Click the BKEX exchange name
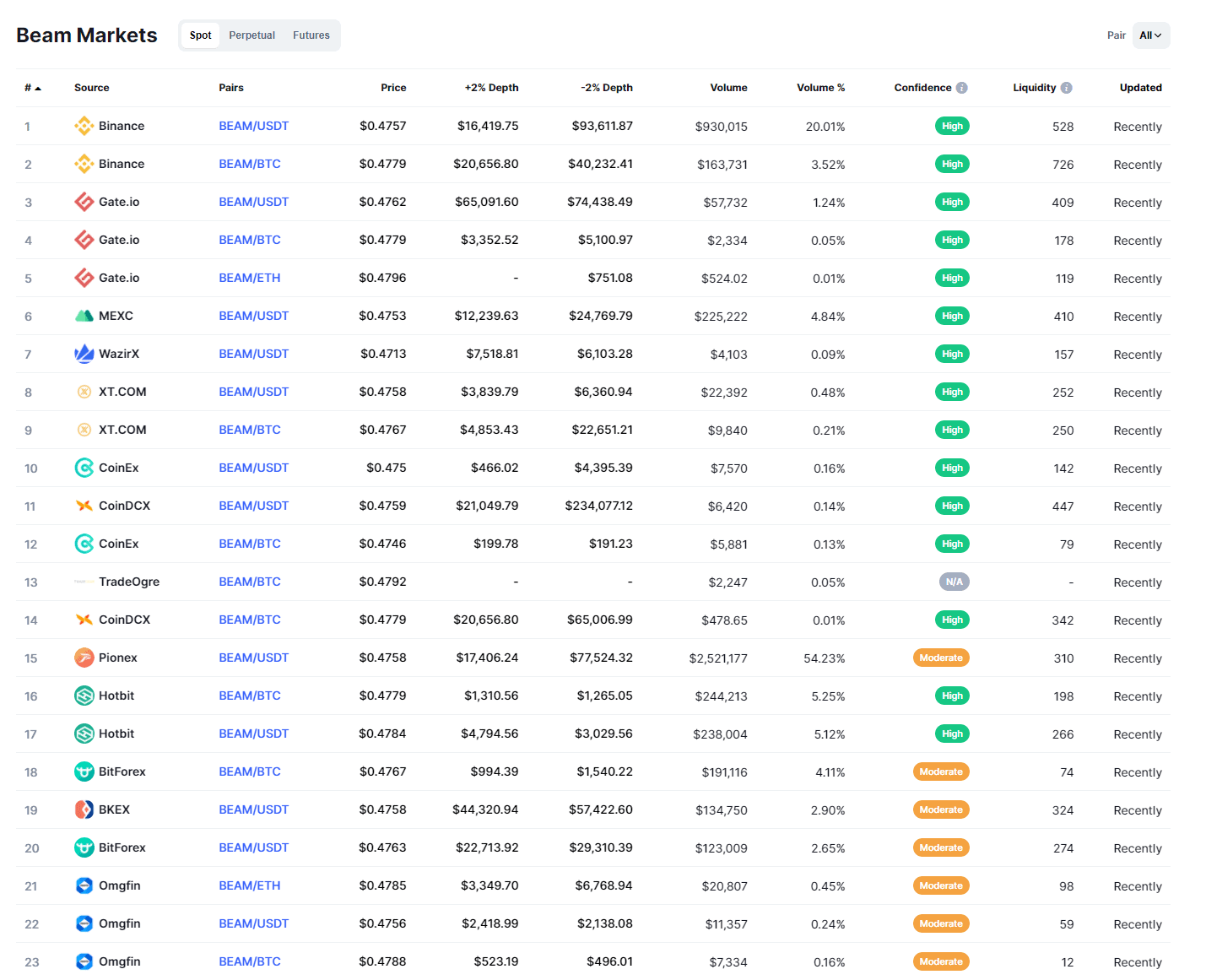This screenshot has width=1206, height=980. tap(114, 809)
